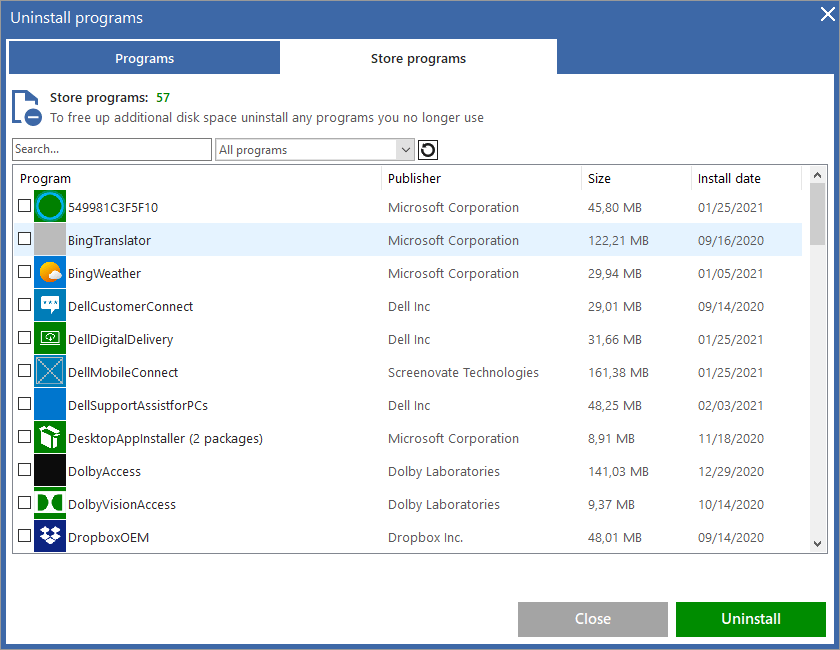840x650 pixels.
Task: Focus the Search input field
Action: tap(112, 150)
